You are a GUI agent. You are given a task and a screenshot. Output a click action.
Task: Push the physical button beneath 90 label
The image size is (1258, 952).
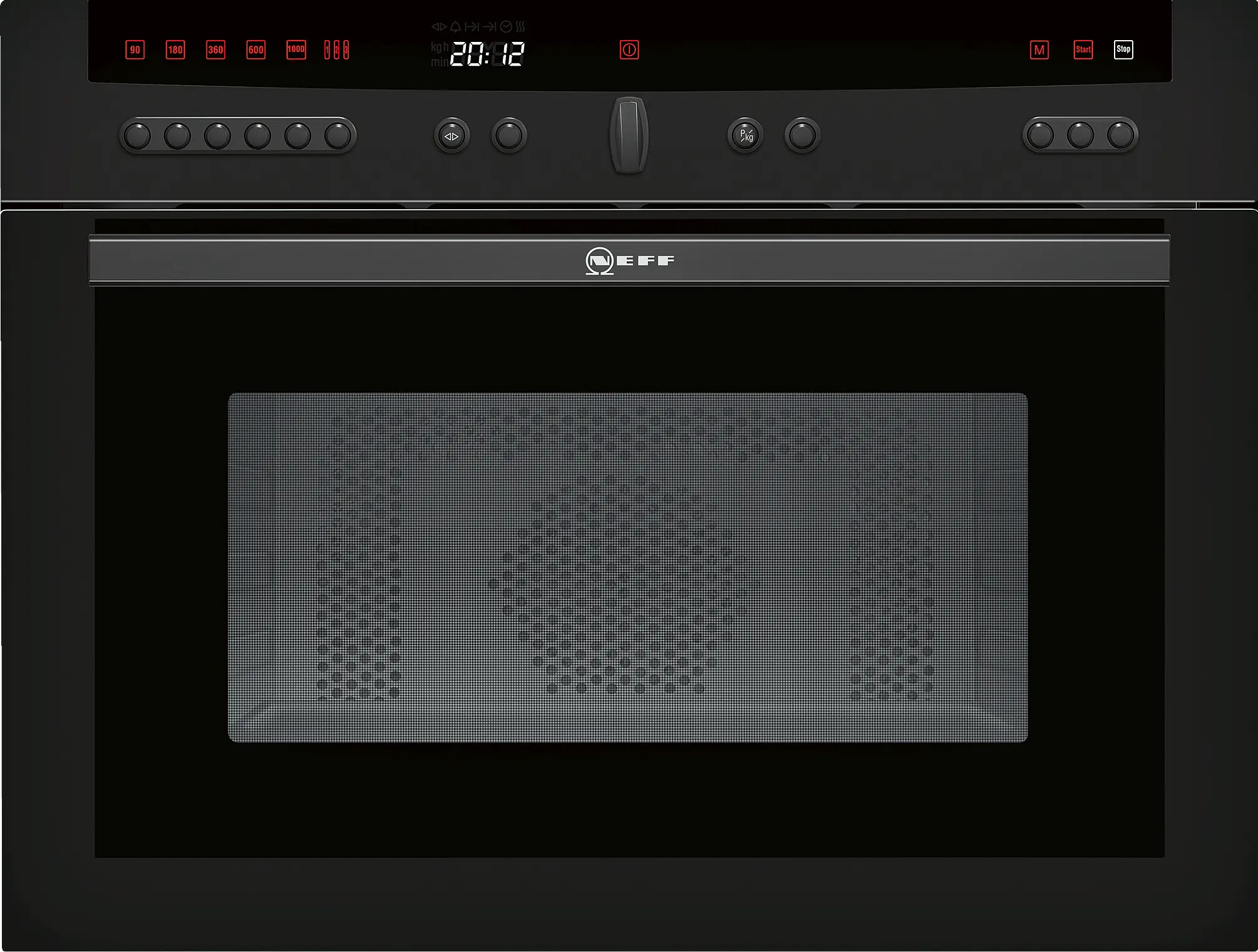pyautogui.click(x=138, y=136)
